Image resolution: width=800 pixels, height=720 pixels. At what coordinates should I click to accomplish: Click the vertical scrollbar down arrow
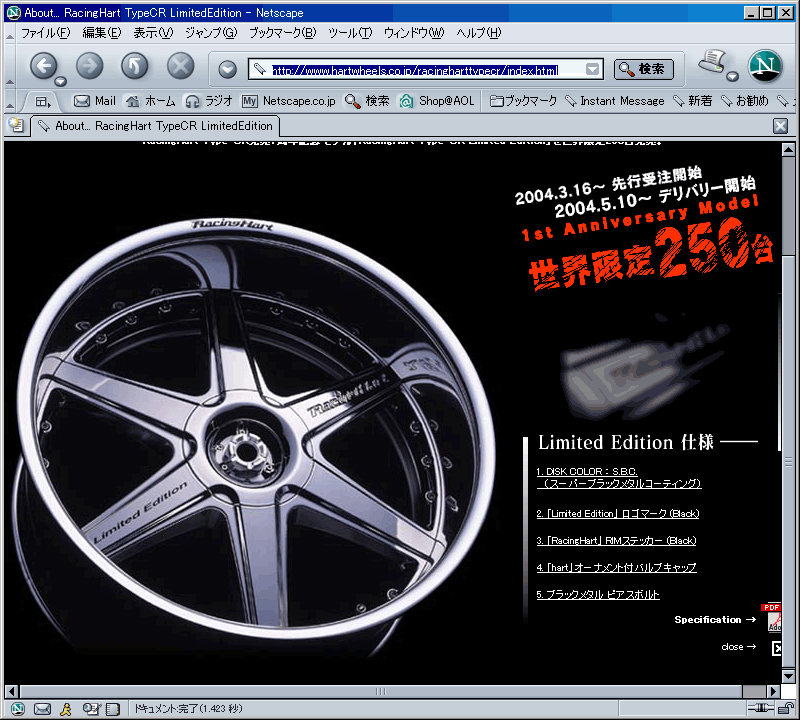[788, 676]
